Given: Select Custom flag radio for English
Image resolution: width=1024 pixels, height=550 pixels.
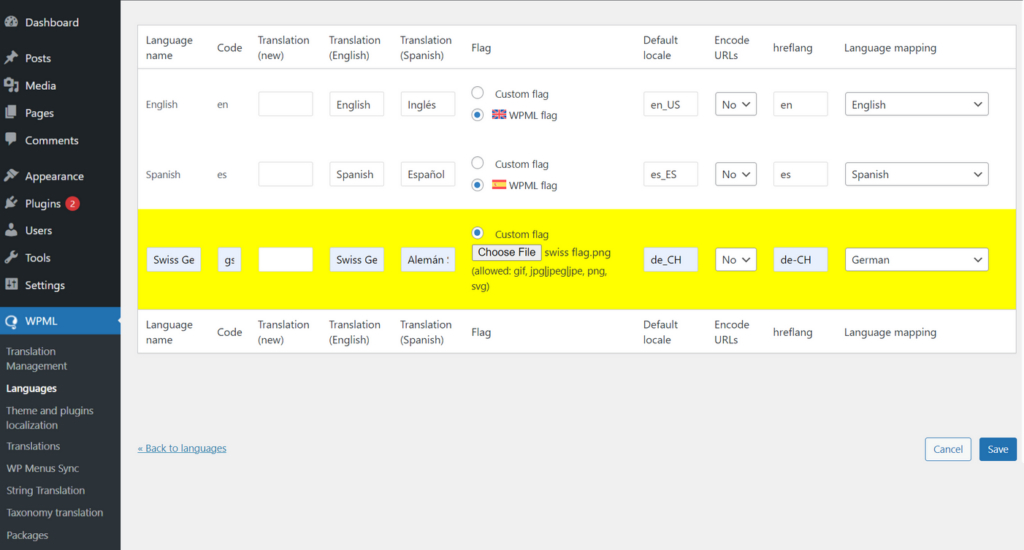Looking at the screenshot, I should (x=478, y=93).
